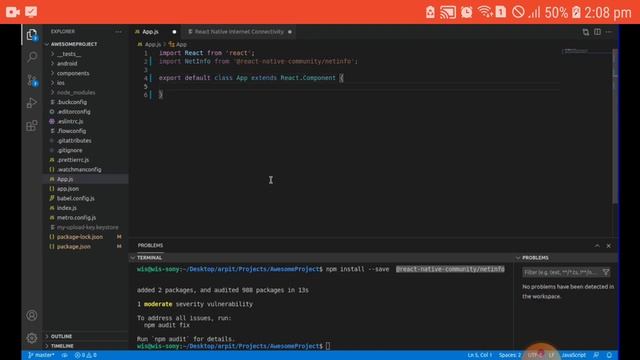Open the Accounts menu icon
The height and width of the screenshot is (360, 640).
pyautogui.click(x=32, y=315)
